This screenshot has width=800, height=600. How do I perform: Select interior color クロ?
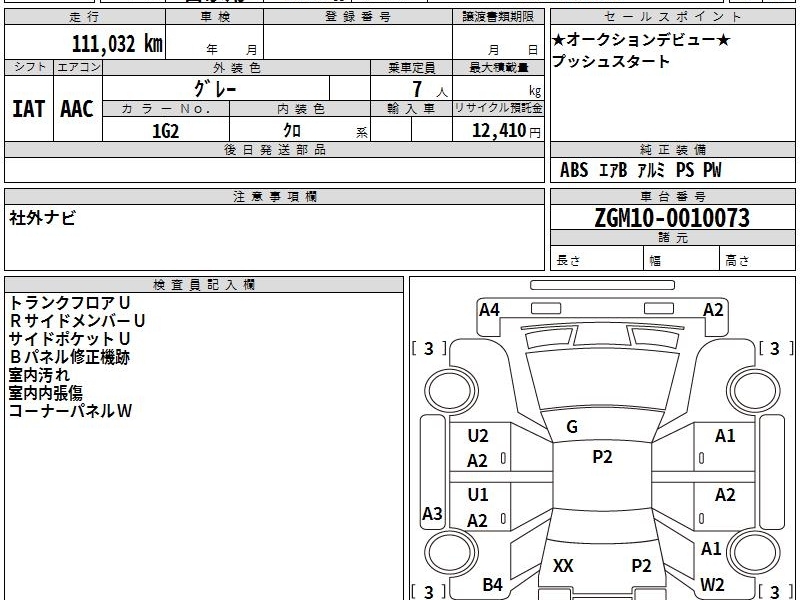[292, 131]
